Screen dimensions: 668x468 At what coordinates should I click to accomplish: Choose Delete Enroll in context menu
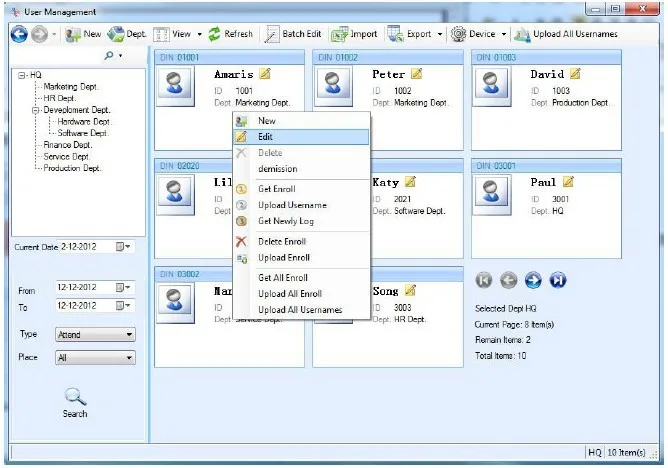click(x=301, y=241)
